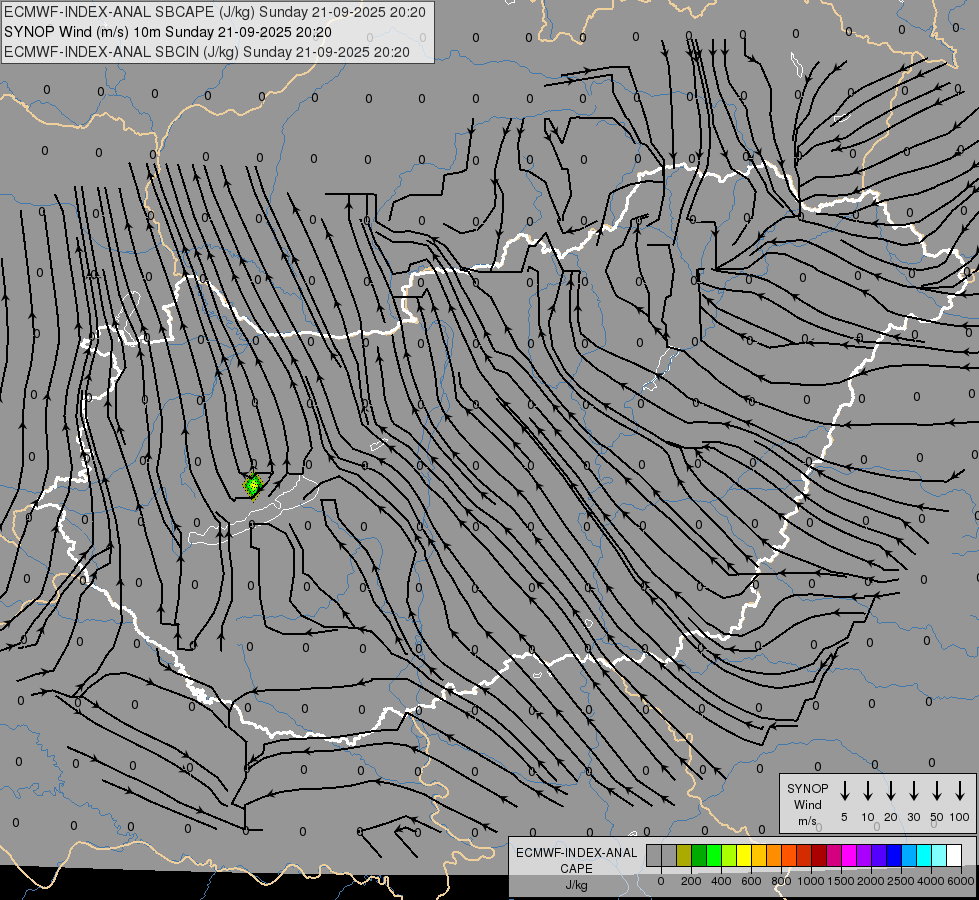Screen dimensions: 979x900
Task: Click the 10 m/s wind arrow in legend
Action: (x=867, y=791)
